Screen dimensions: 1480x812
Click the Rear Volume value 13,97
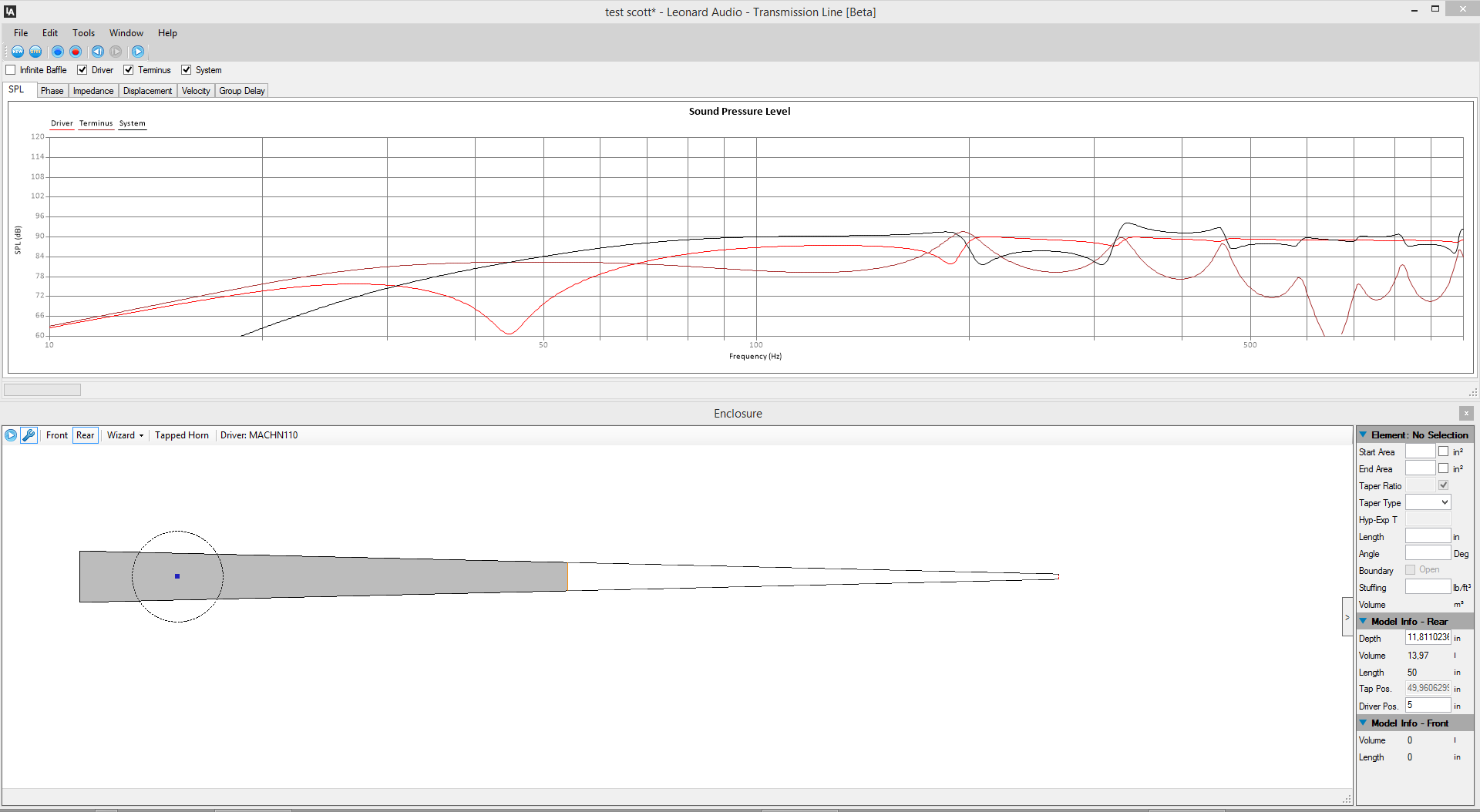coord(1418,656)
